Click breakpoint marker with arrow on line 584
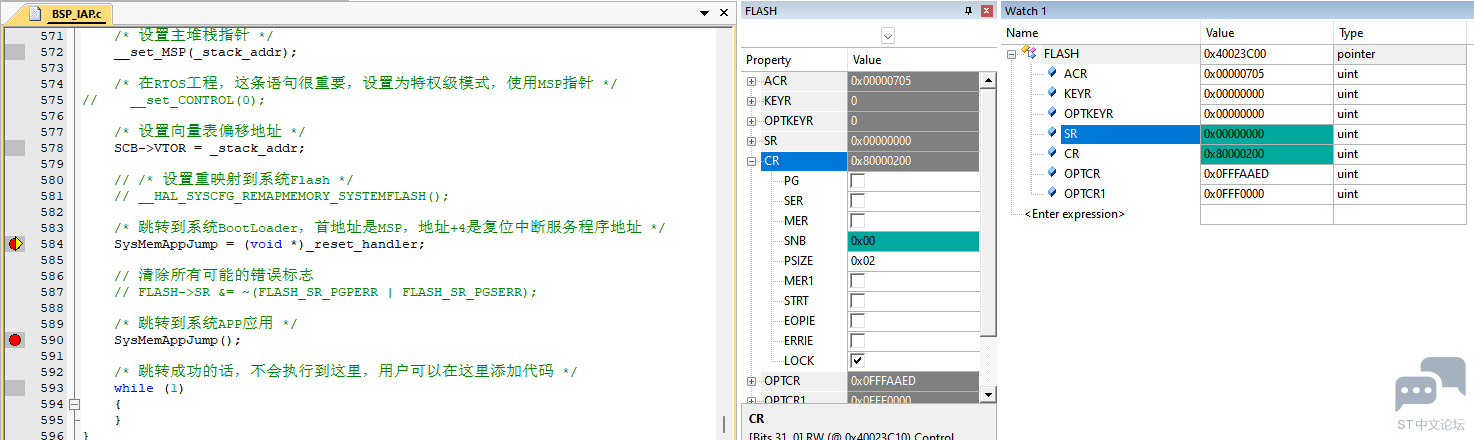Image resolution: width=1474 pixels, height=440 pixels. (x=15, y=244)
